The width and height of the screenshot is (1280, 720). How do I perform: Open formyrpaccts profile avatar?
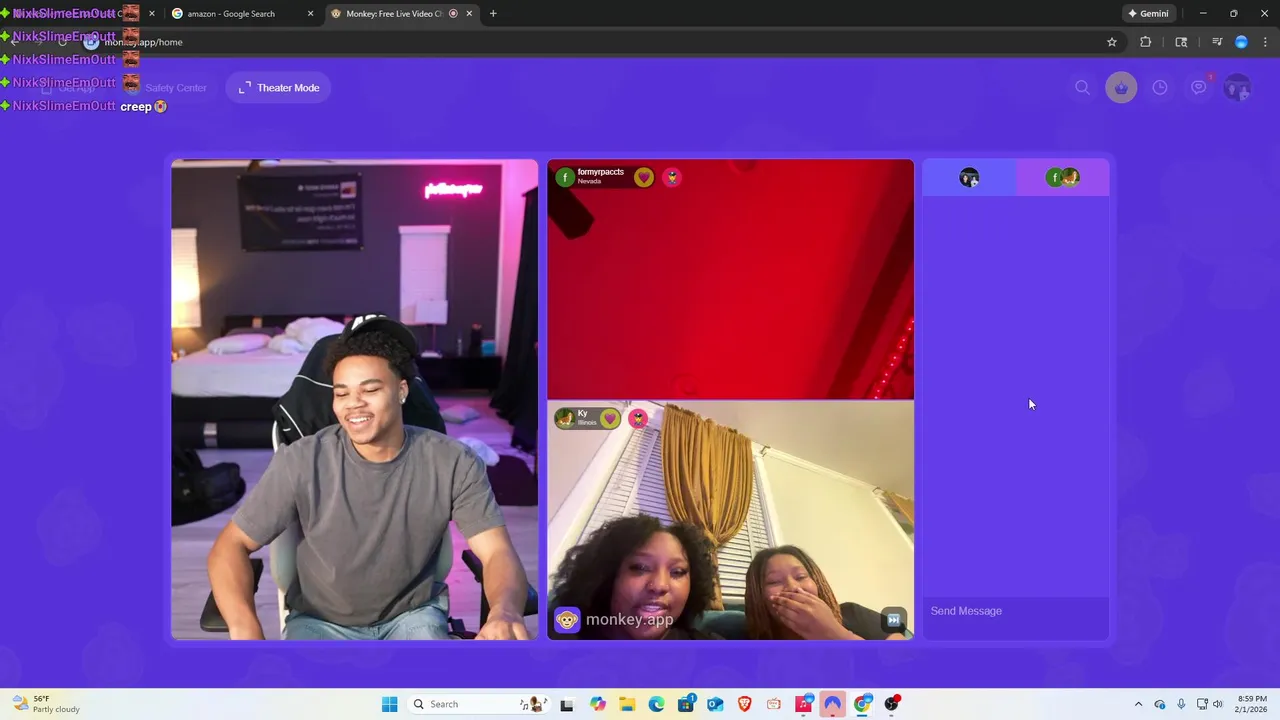coord(565,177)
